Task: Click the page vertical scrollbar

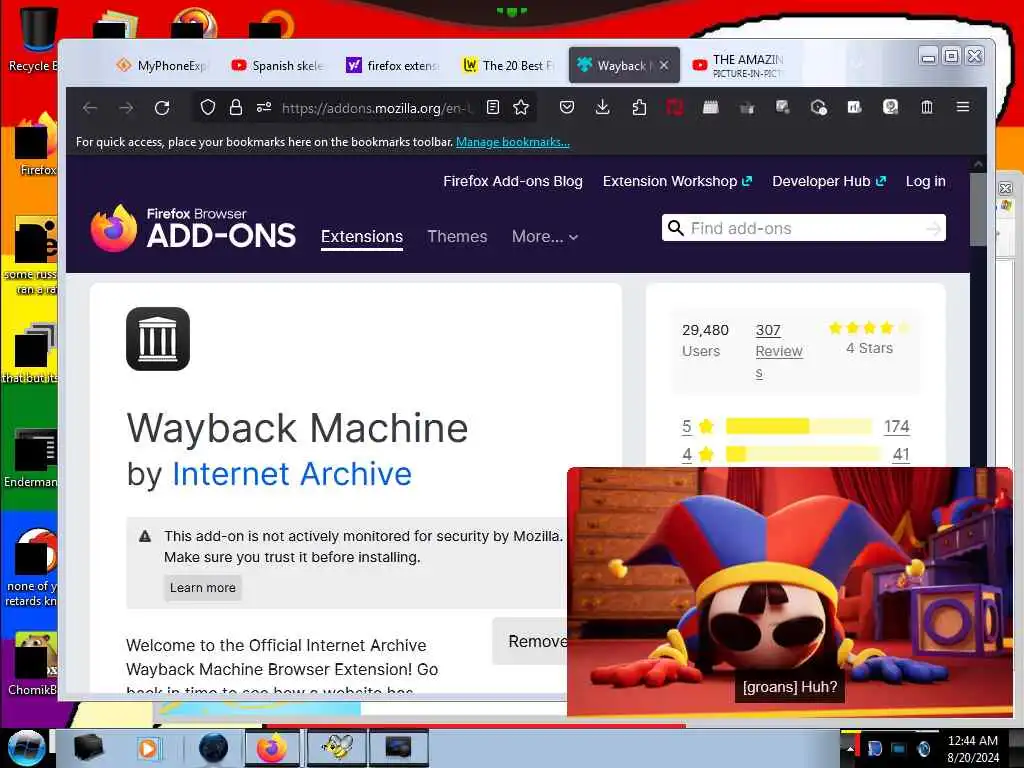Action: pyautogui.click(x=978, y=209)
